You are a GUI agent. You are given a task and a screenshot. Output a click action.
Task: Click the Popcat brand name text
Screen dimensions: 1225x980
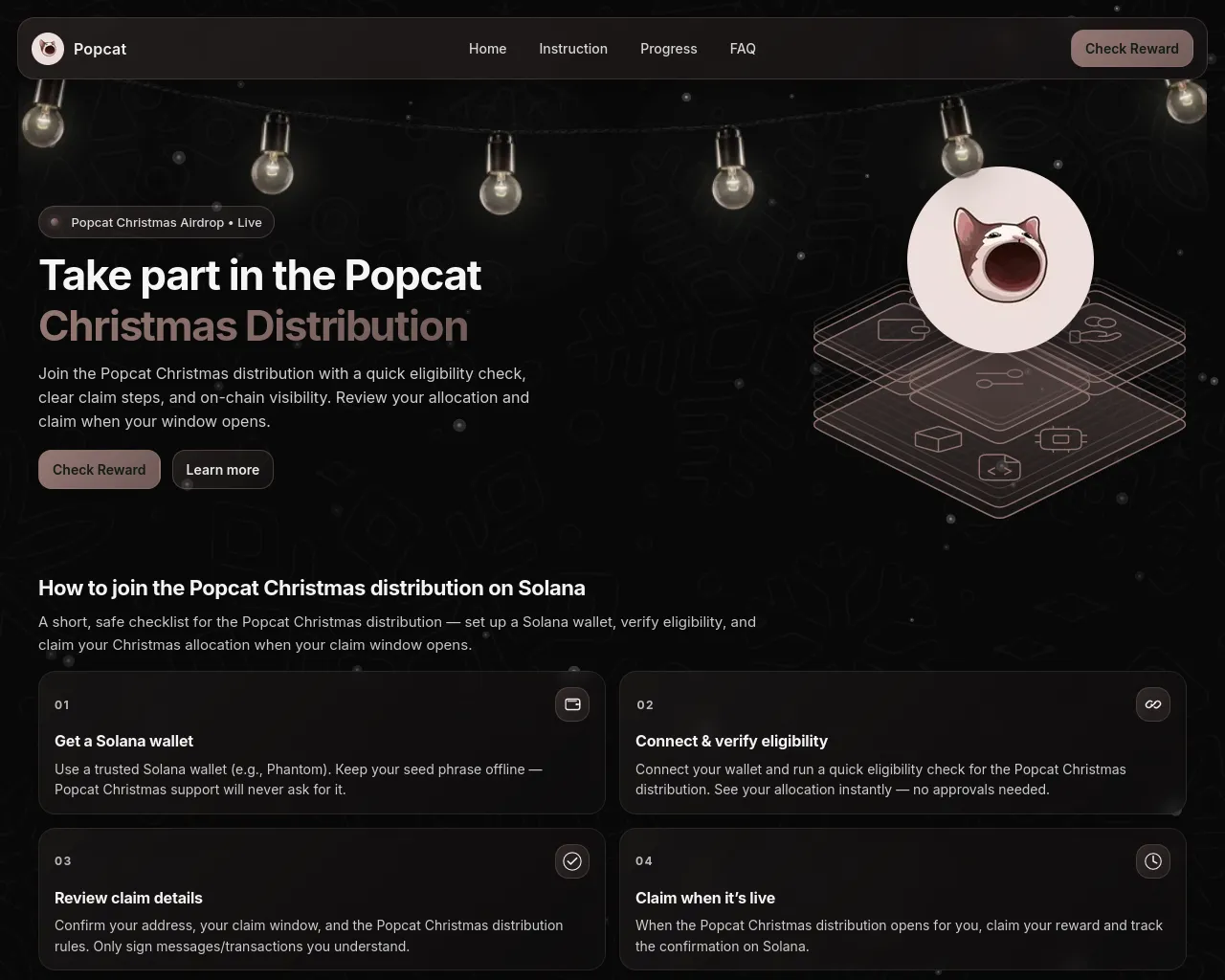pos(100,49)
